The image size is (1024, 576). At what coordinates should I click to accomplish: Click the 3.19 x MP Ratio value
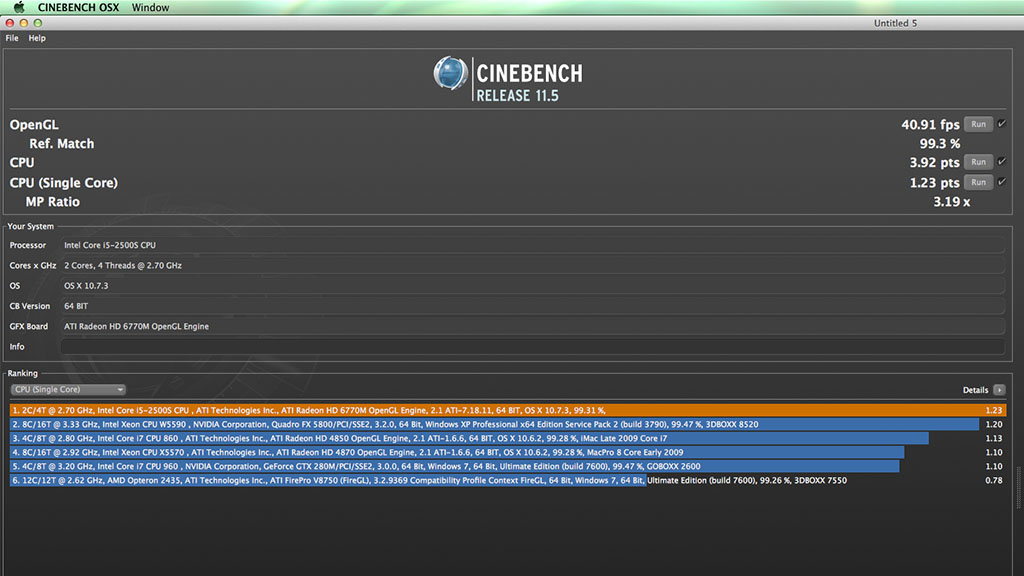(952, 202)
